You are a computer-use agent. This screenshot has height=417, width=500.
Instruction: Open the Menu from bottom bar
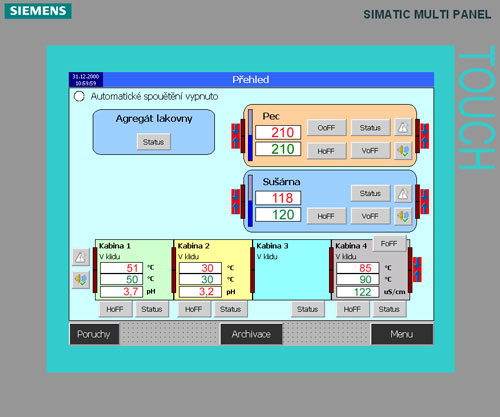click(x=402, y=334)
